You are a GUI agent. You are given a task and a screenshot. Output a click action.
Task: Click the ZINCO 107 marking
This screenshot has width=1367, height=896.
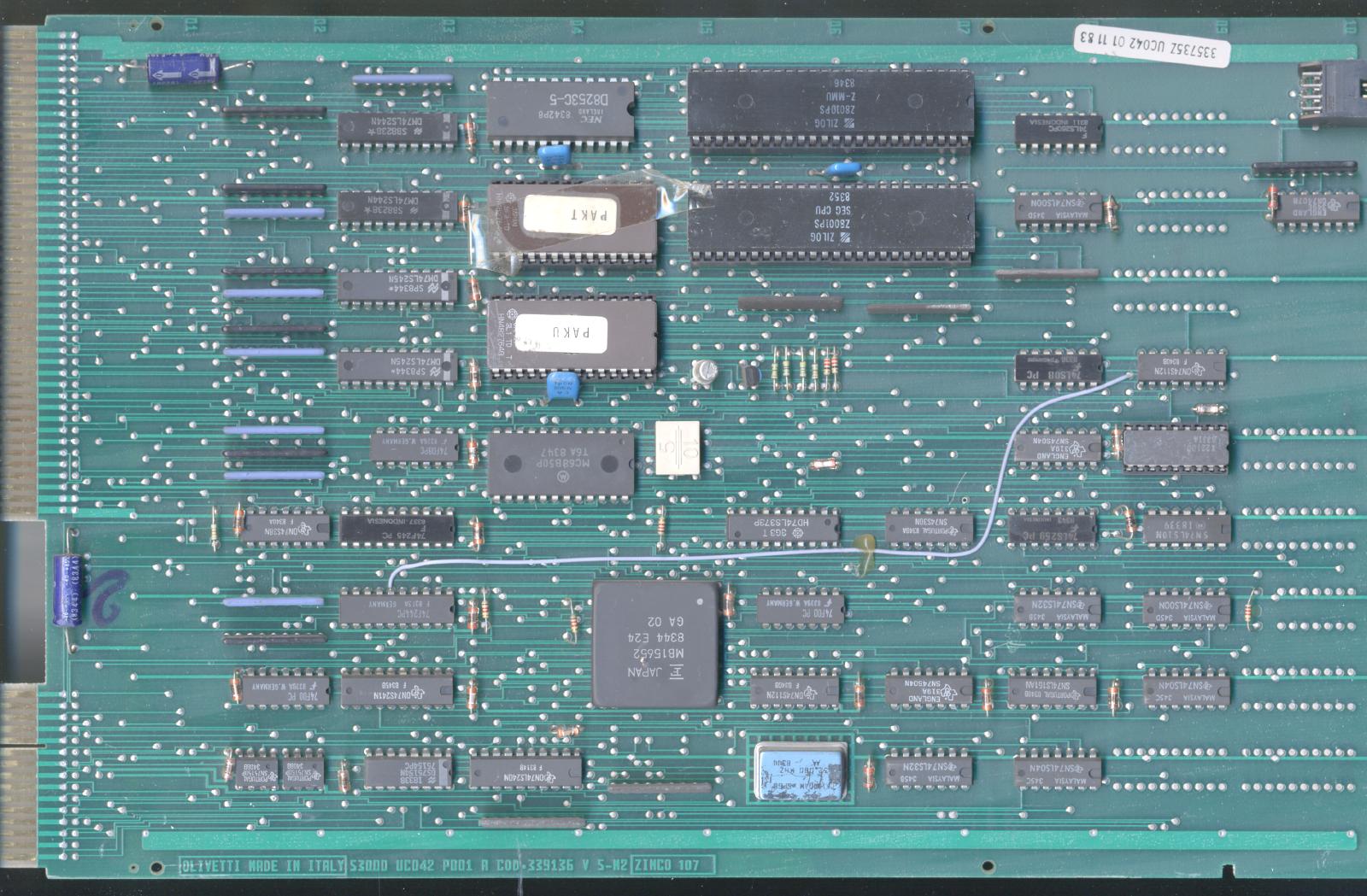(x=672, y=866)
